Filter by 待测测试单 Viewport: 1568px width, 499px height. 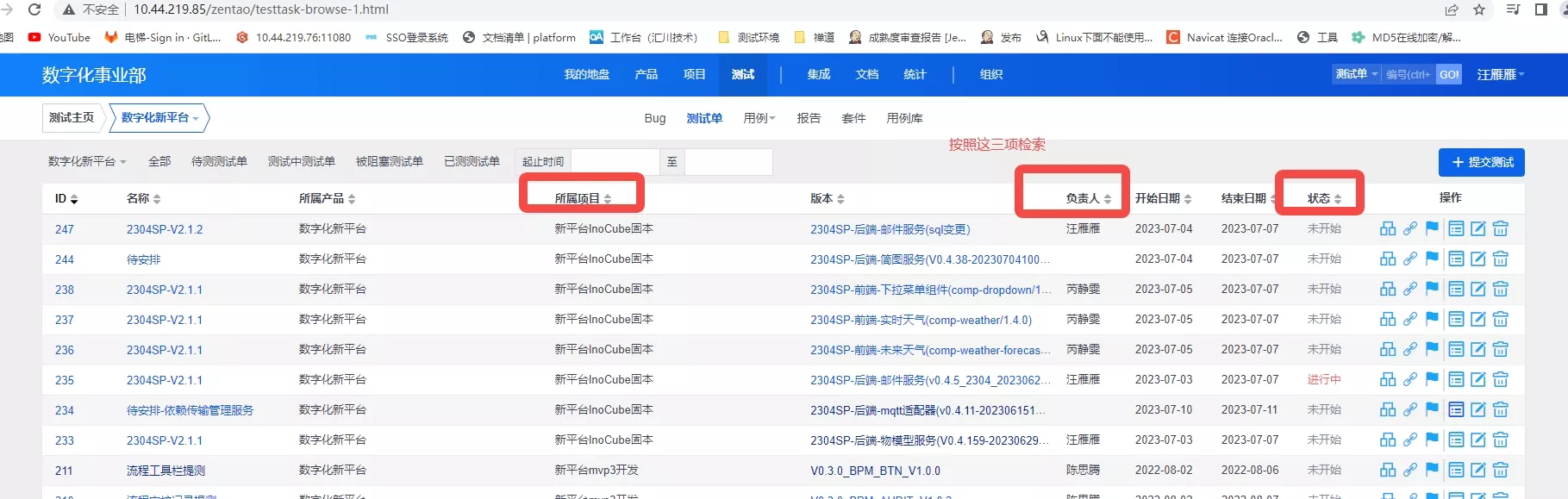[x=219, y=162]
